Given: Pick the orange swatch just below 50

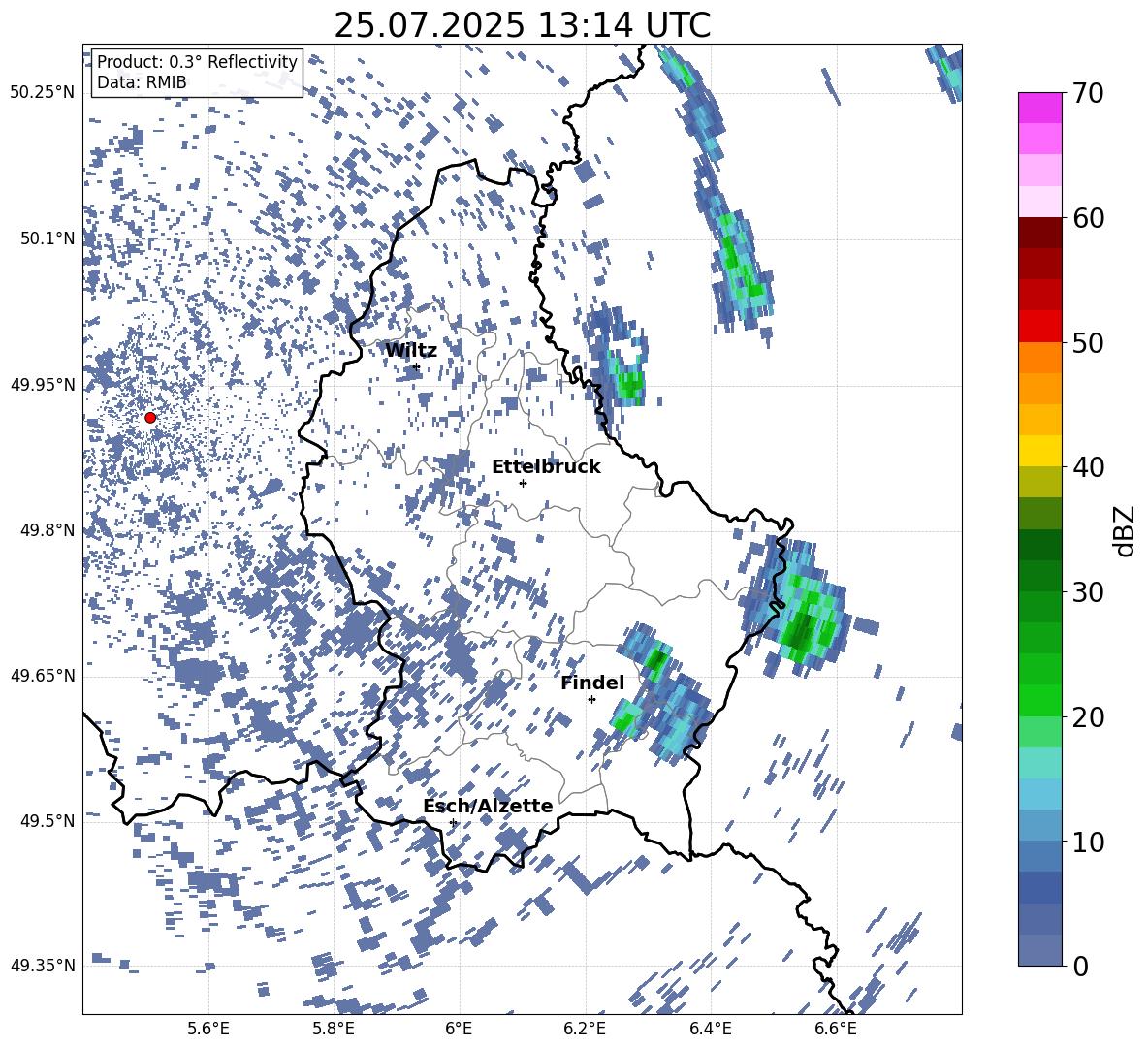Looking at the screenshot, I should [x=1039, y=358].
